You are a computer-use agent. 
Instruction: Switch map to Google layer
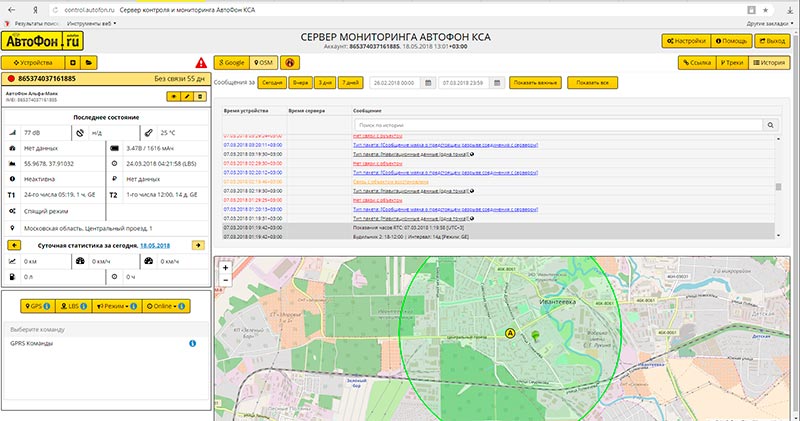click(x=232, y=63)
